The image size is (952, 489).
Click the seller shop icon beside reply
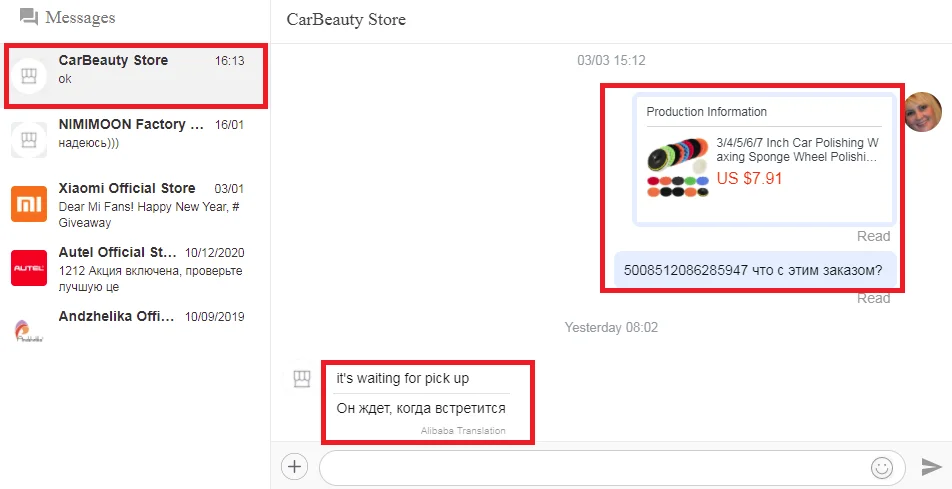point(302,379)
